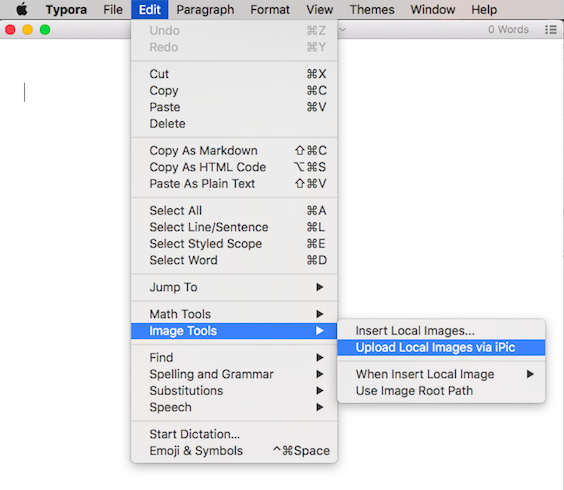The image size is (564, 490).
Task: Open the title dropdown chevron in titlebar
Action: pos(342,30)
